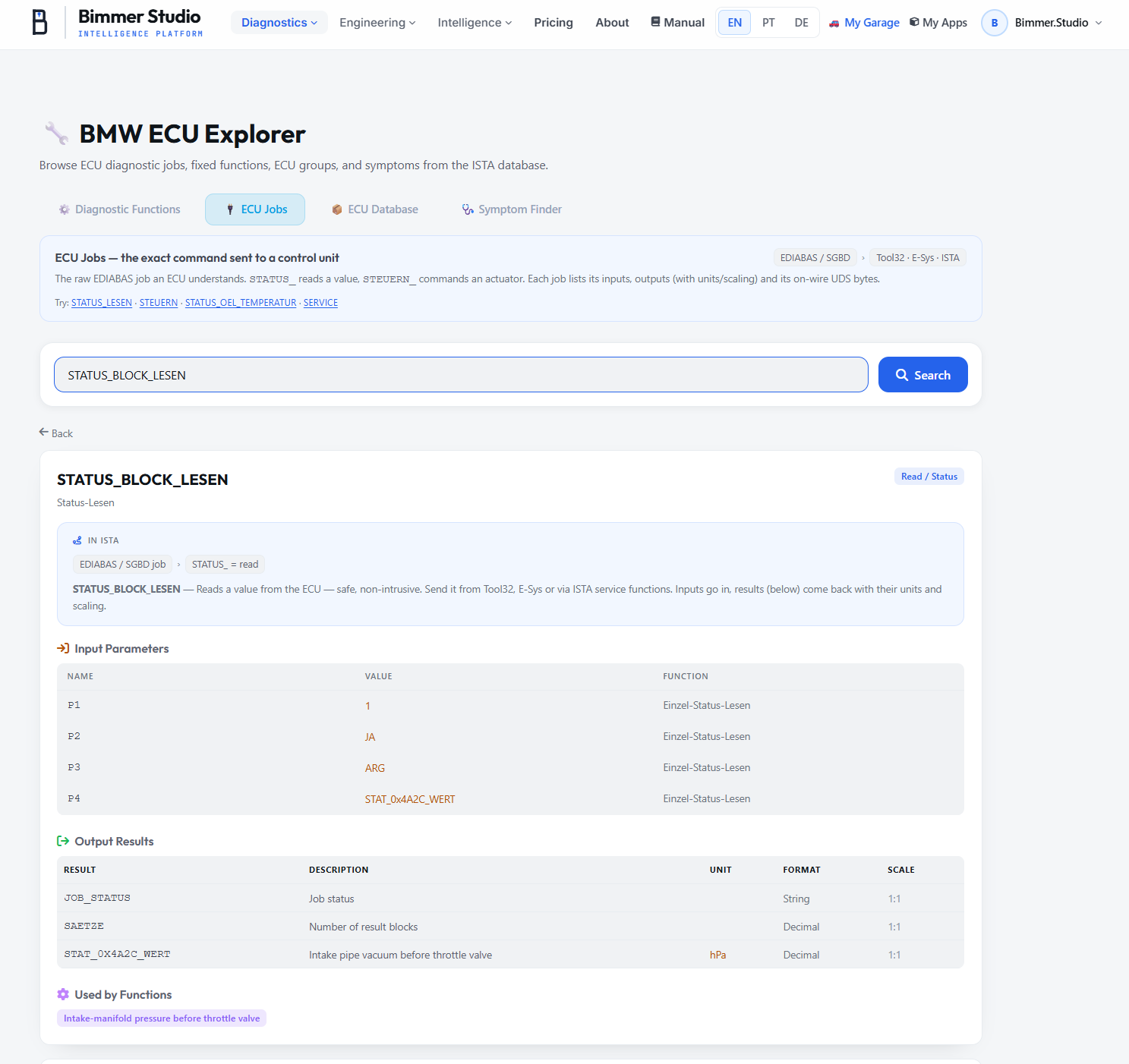Go to the Pricing page
1129x1064 pixels.
point(553,23)
